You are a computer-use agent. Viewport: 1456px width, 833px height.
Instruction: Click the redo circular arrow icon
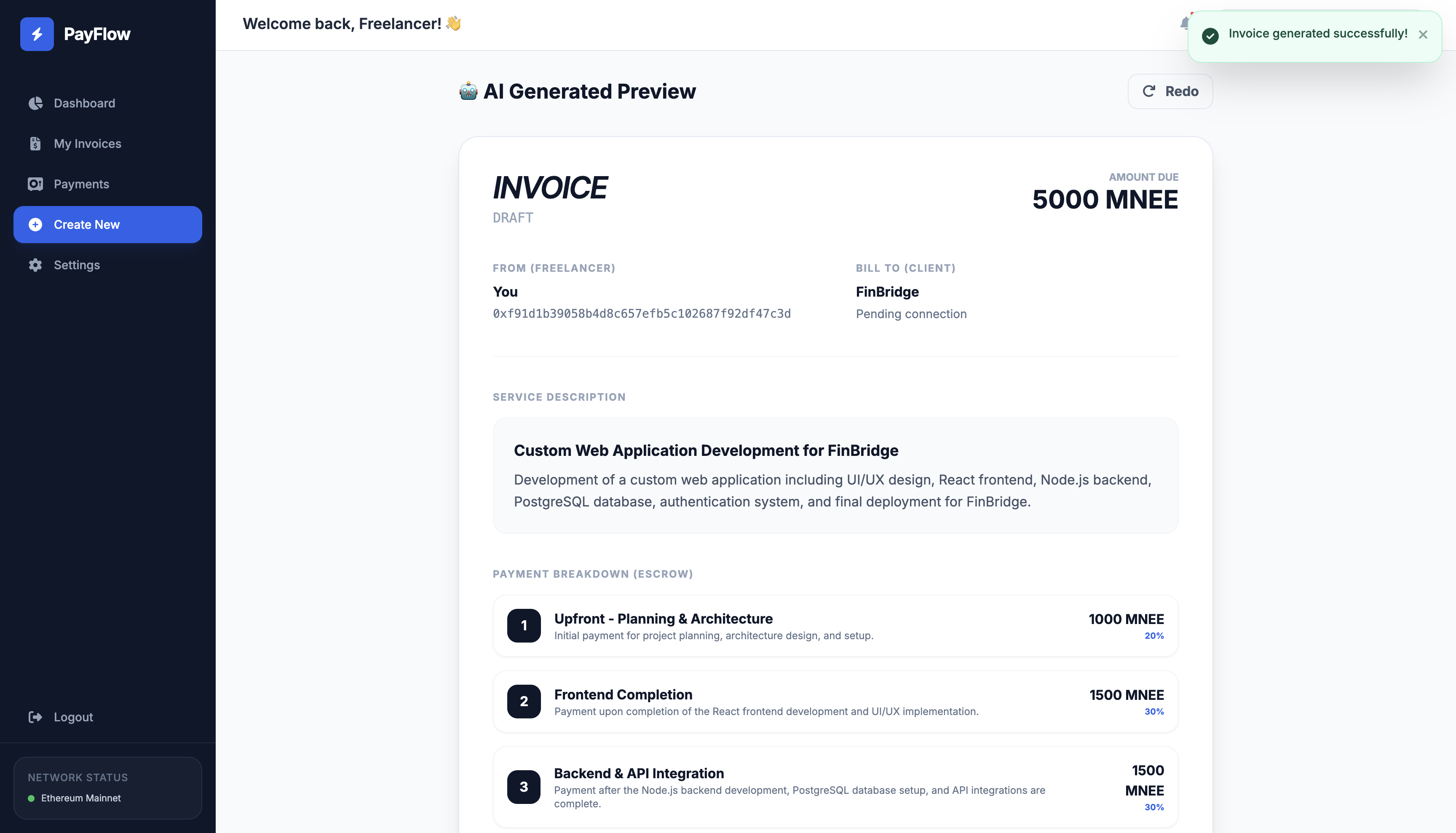tap(1148, 91)
